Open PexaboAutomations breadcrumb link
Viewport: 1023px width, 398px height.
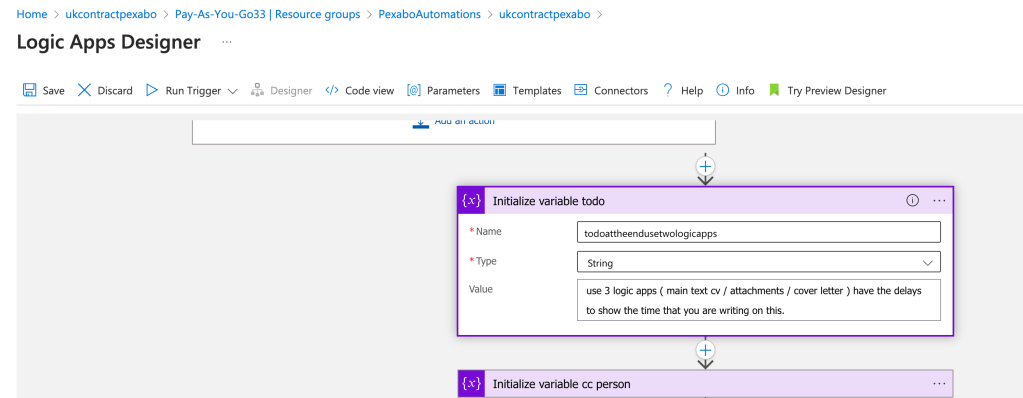tap(429, 14)
